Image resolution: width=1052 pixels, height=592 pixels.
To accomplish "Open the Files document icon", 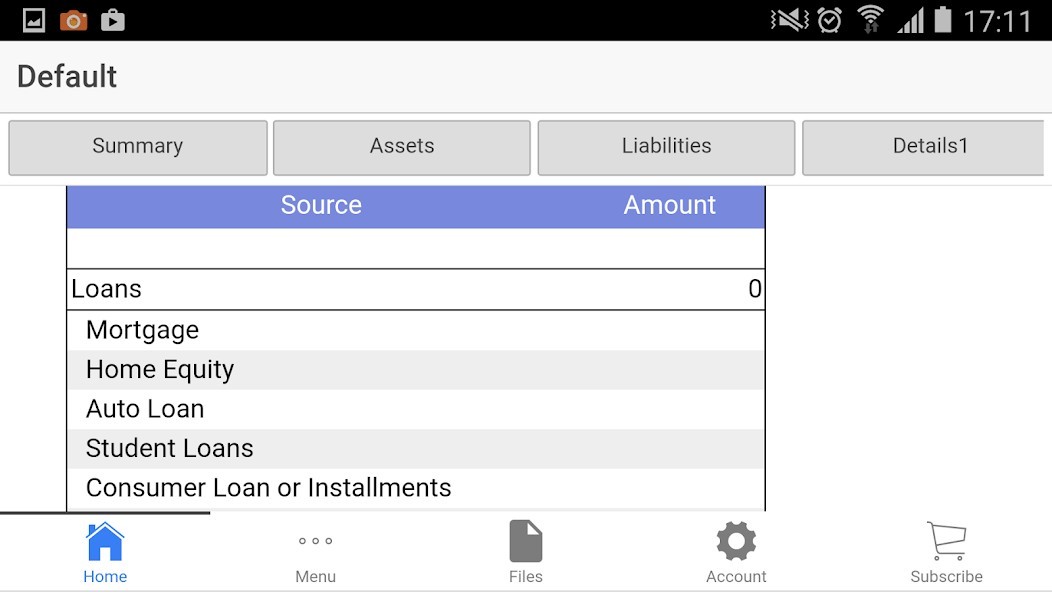I will tap(525, 541).
